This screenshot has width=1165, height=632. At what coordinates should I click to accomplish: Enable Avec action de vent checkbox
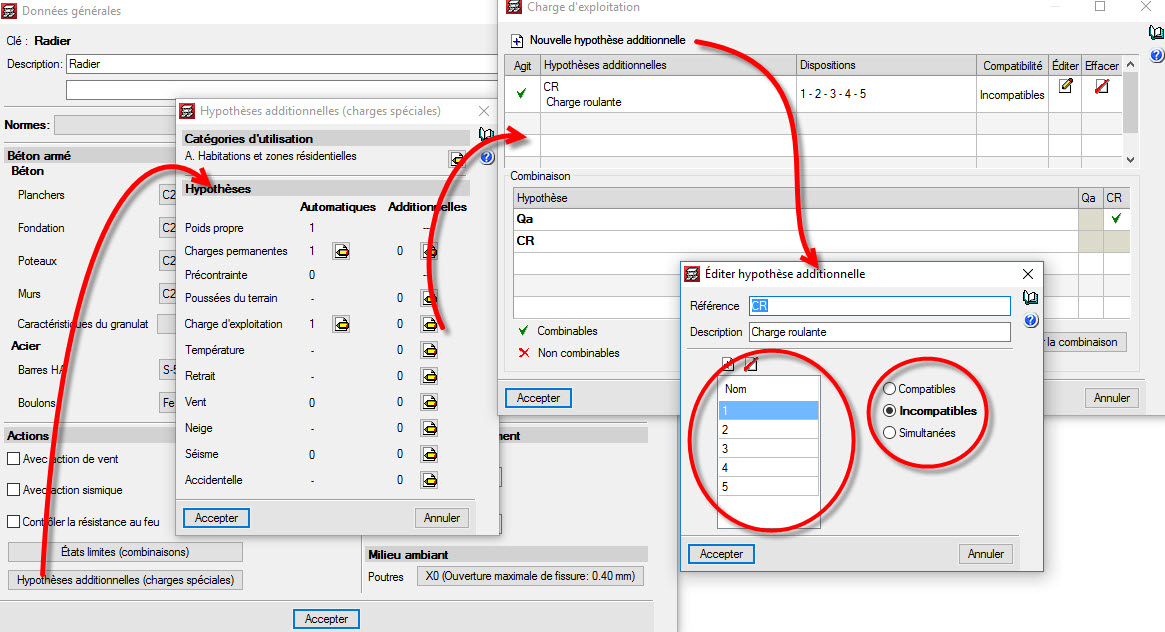pos(14,459)
